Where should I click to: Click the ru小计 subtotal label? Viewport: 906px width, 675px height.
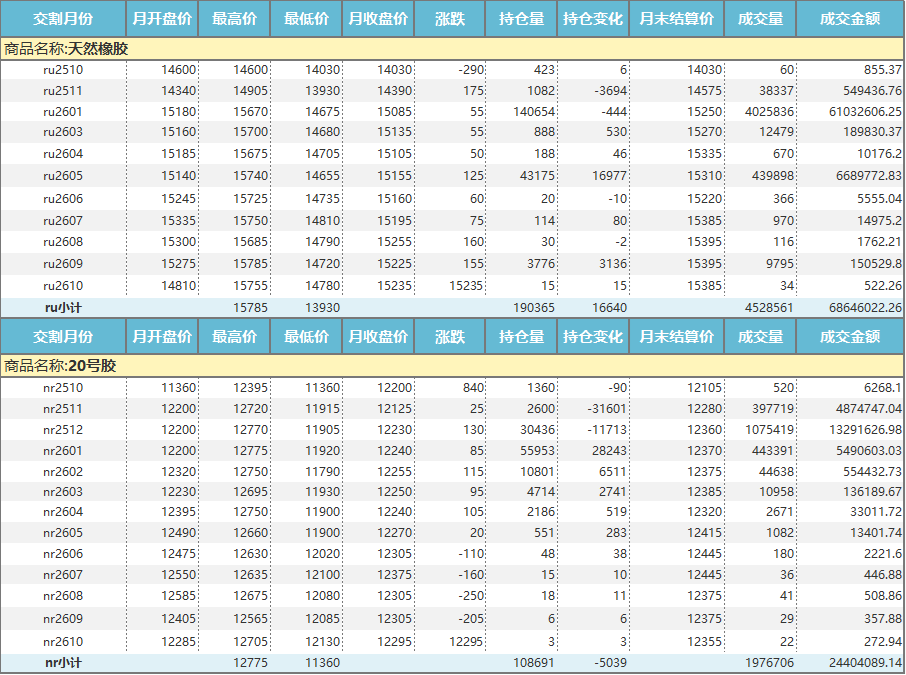(x=63, y=308)
